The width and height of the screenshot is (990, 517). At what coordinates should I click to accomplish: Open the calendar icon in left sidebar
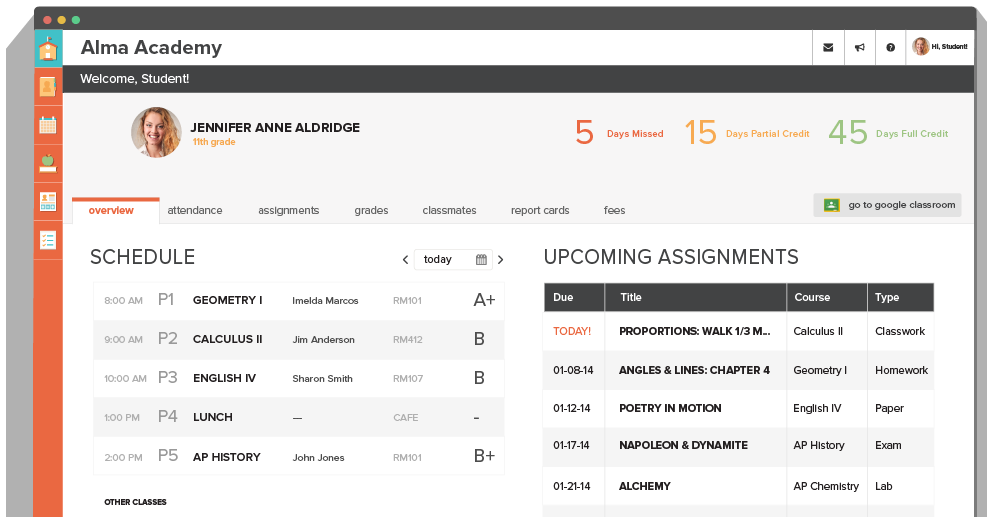coord(48,125)
